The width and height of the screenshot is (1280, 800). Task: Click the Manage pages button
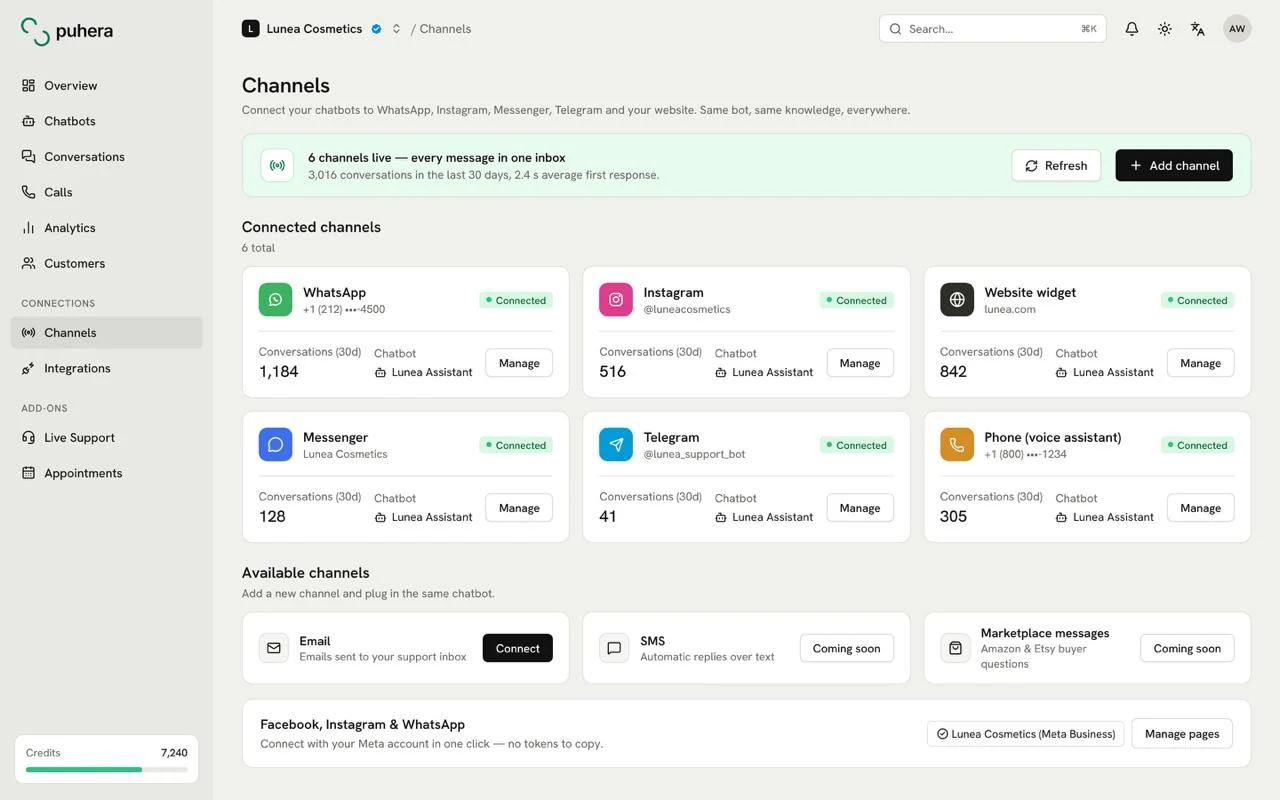1182,734
